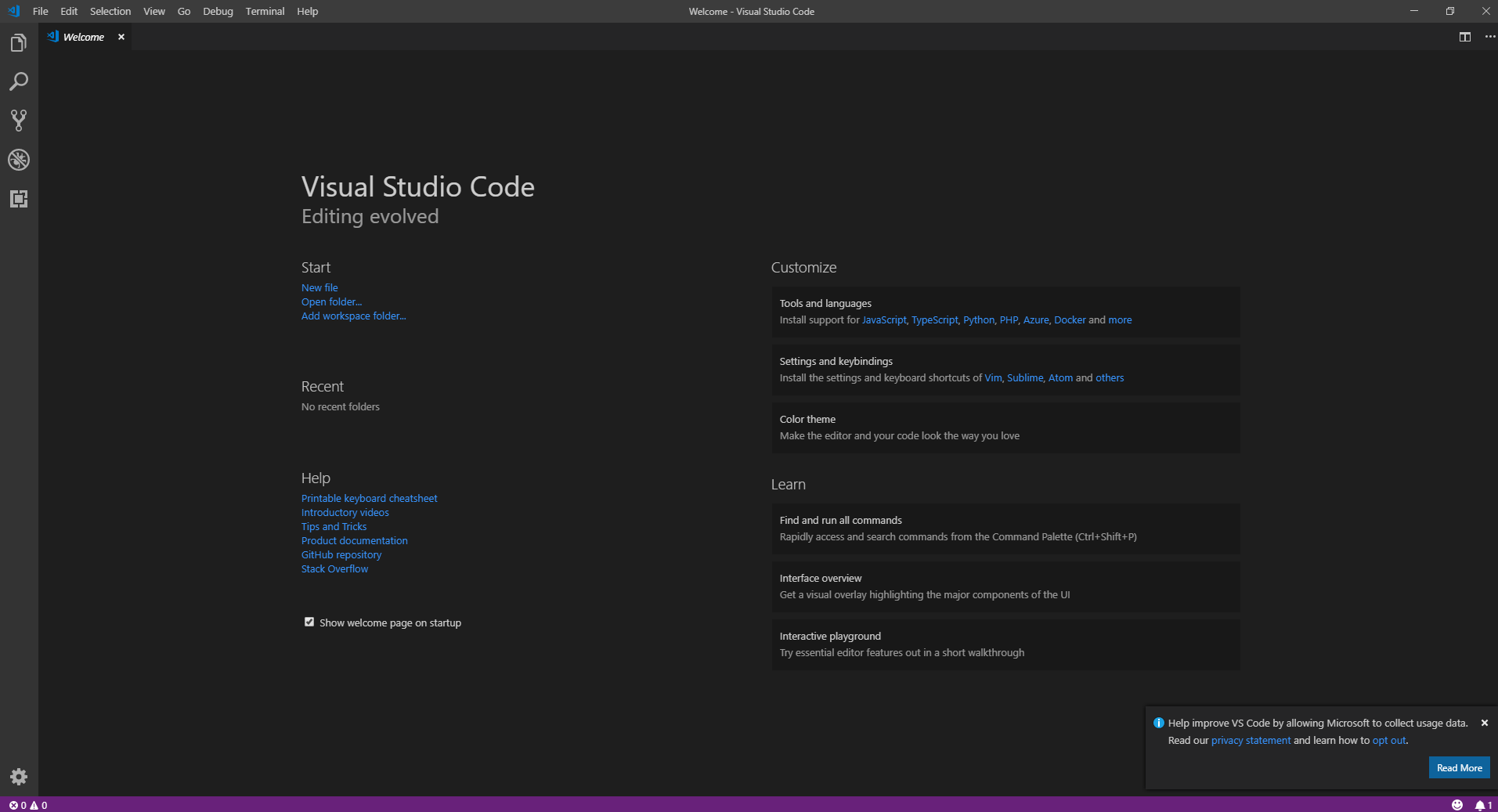Open the Color theme card
The width and height of the screenshot is (1498, 812).
(1005, 428)
